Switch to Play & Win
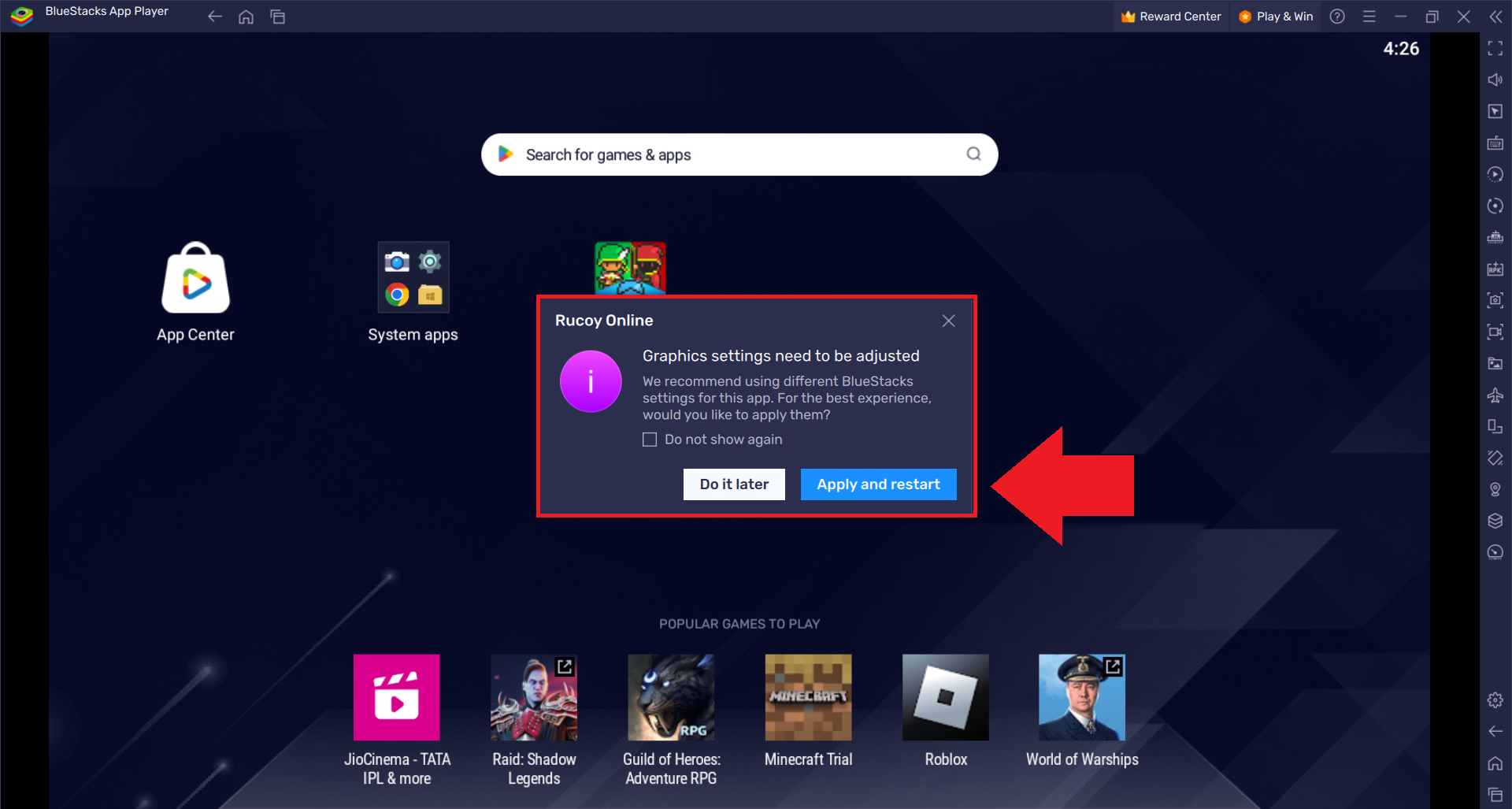The image size is (1512, 809). click(x=1275, y=16)
